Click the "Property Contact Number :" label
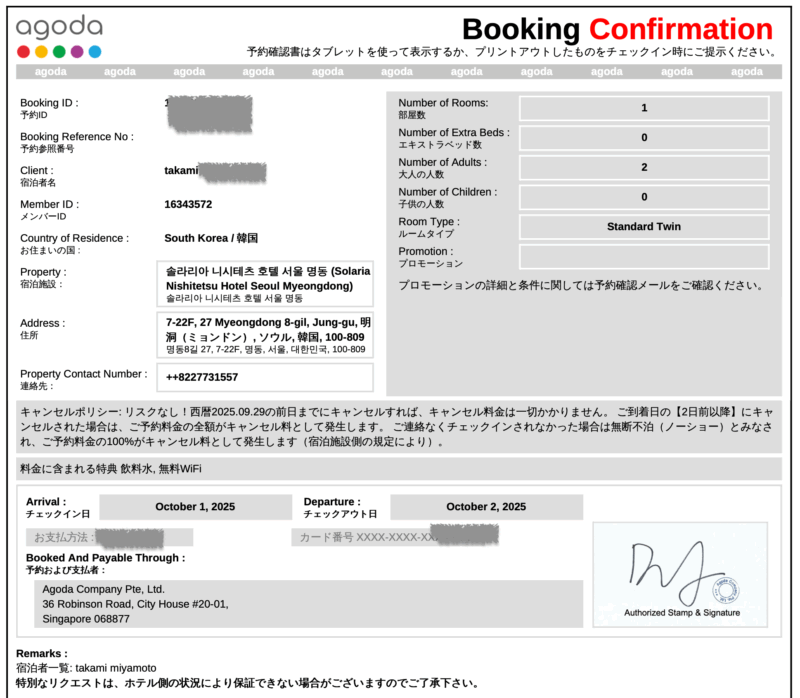800x698 pixels. [x=84, y=374]
